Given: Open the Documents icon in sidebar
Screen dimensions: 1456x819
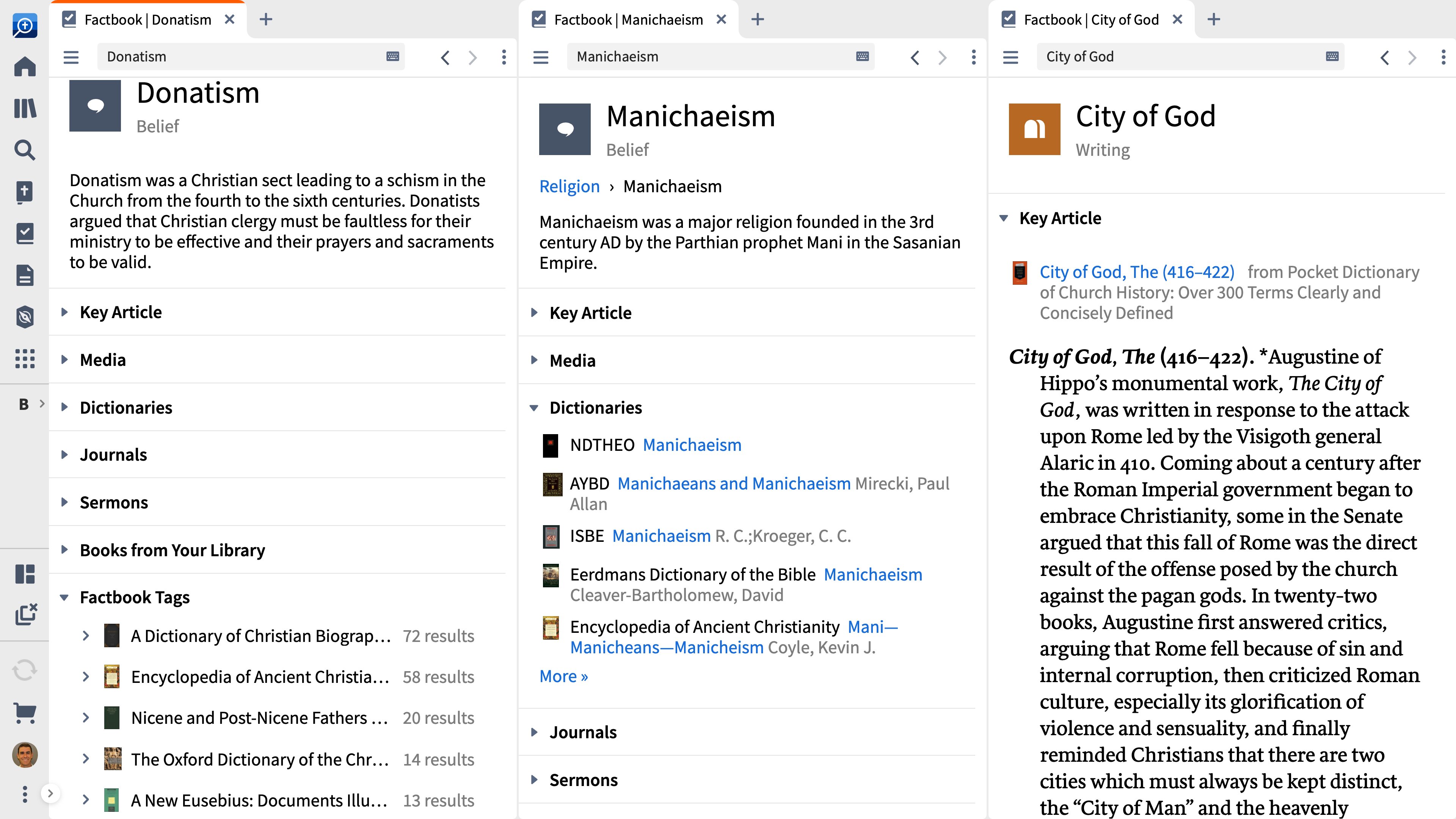Looking at the screenshot, I should pos(25,275).
